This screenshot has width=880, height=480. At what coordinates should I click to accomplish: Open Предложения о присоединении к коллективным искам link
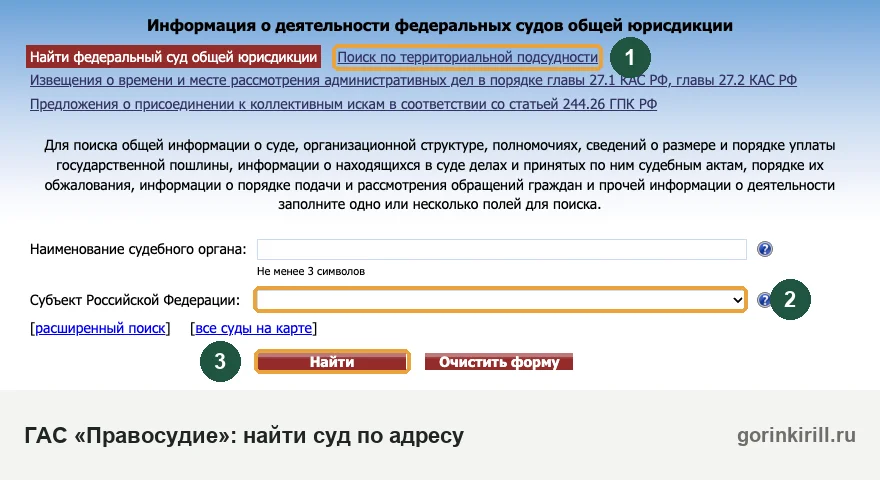point(343,104)
